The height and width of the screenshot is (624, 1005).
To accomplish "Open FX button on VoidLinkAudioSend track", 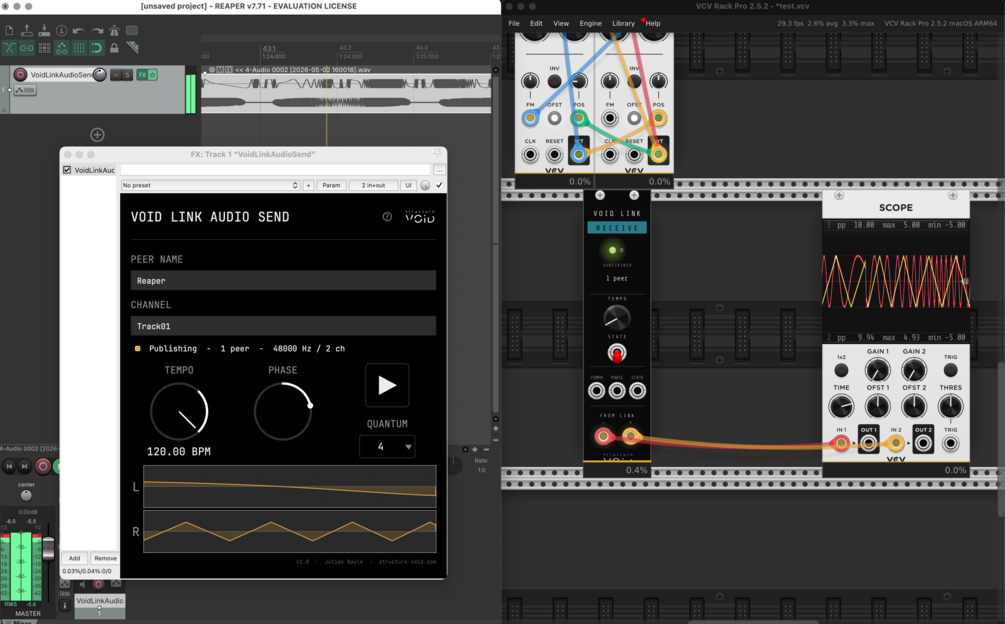I will (142, 75).
